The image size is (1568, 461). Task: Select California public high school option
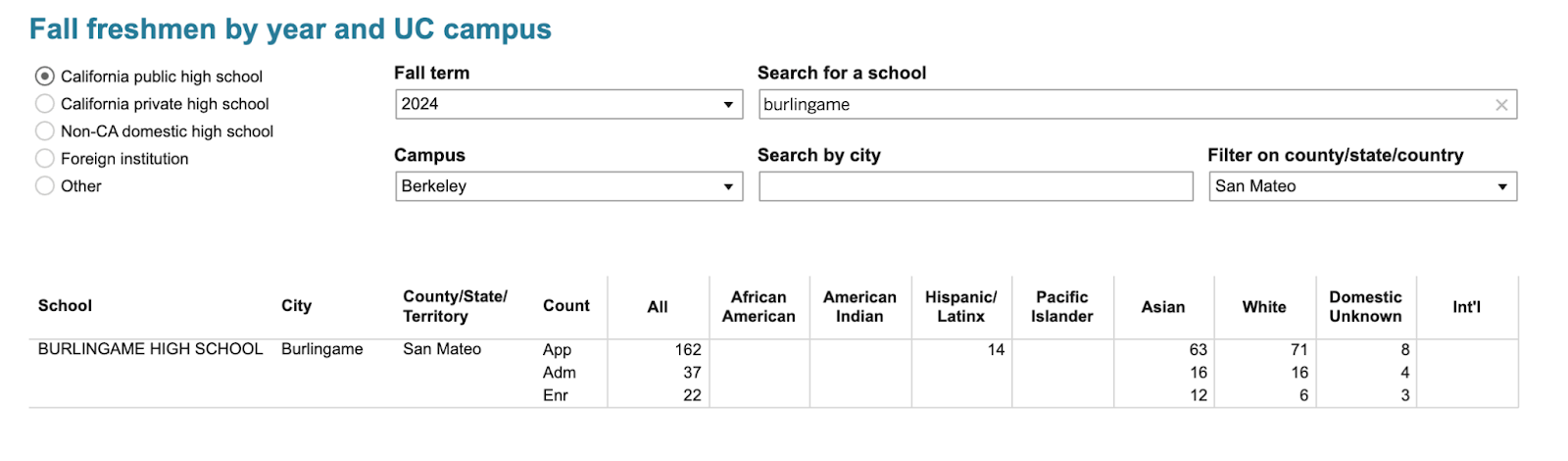point(45,77)
